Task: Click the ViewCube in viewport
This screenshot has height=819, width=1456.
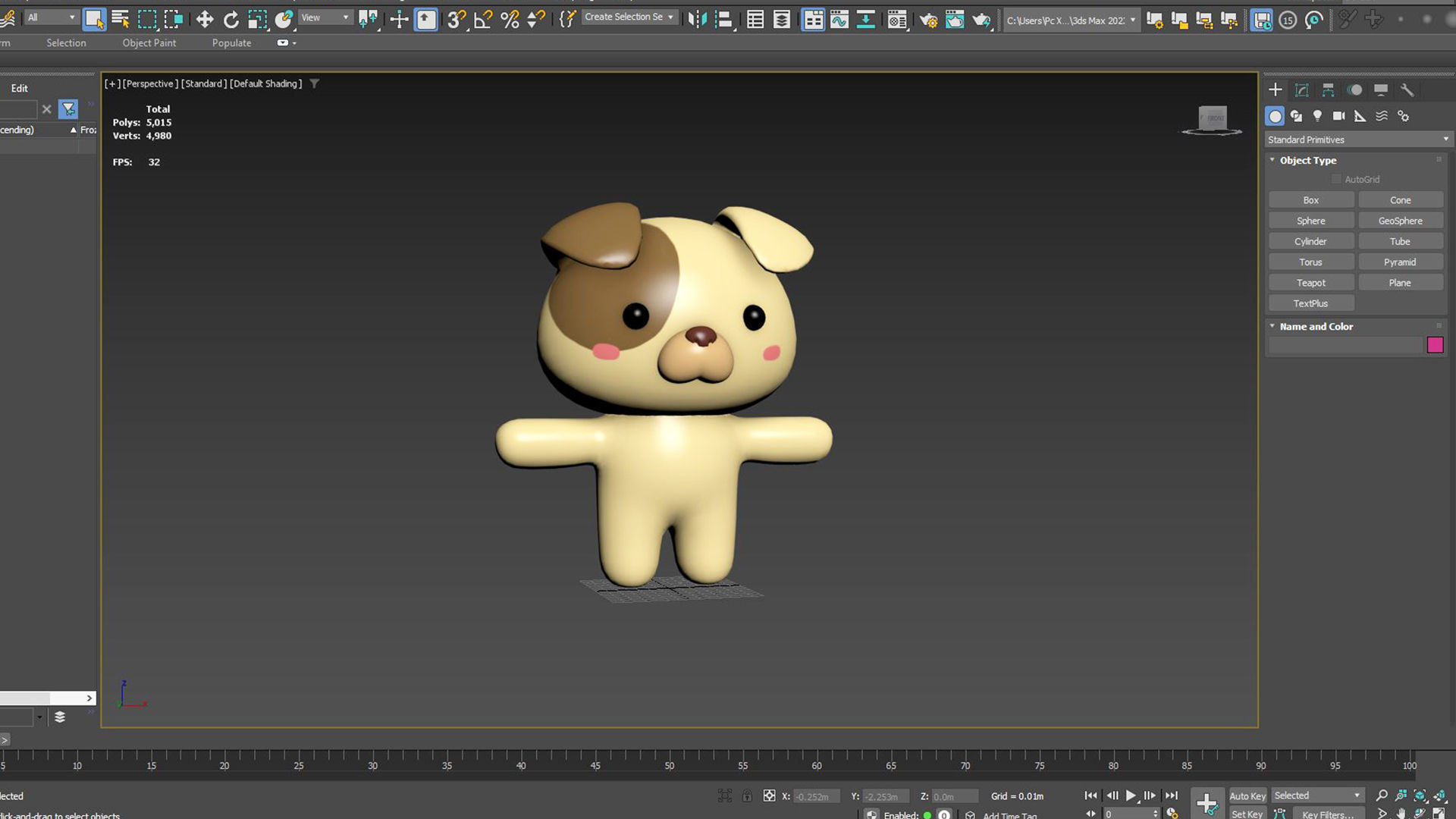Action: [1212, 119]
